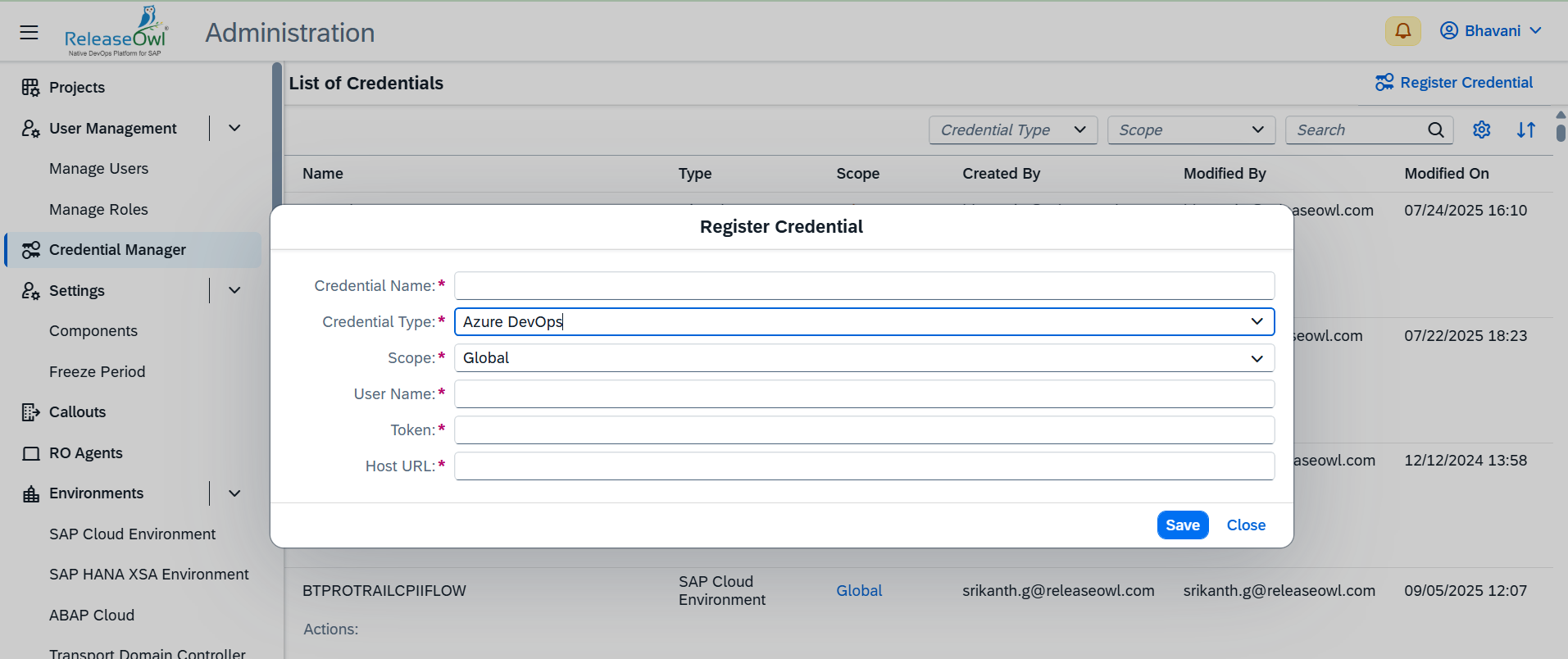Click the table settings gear icon

(1481, 130)
